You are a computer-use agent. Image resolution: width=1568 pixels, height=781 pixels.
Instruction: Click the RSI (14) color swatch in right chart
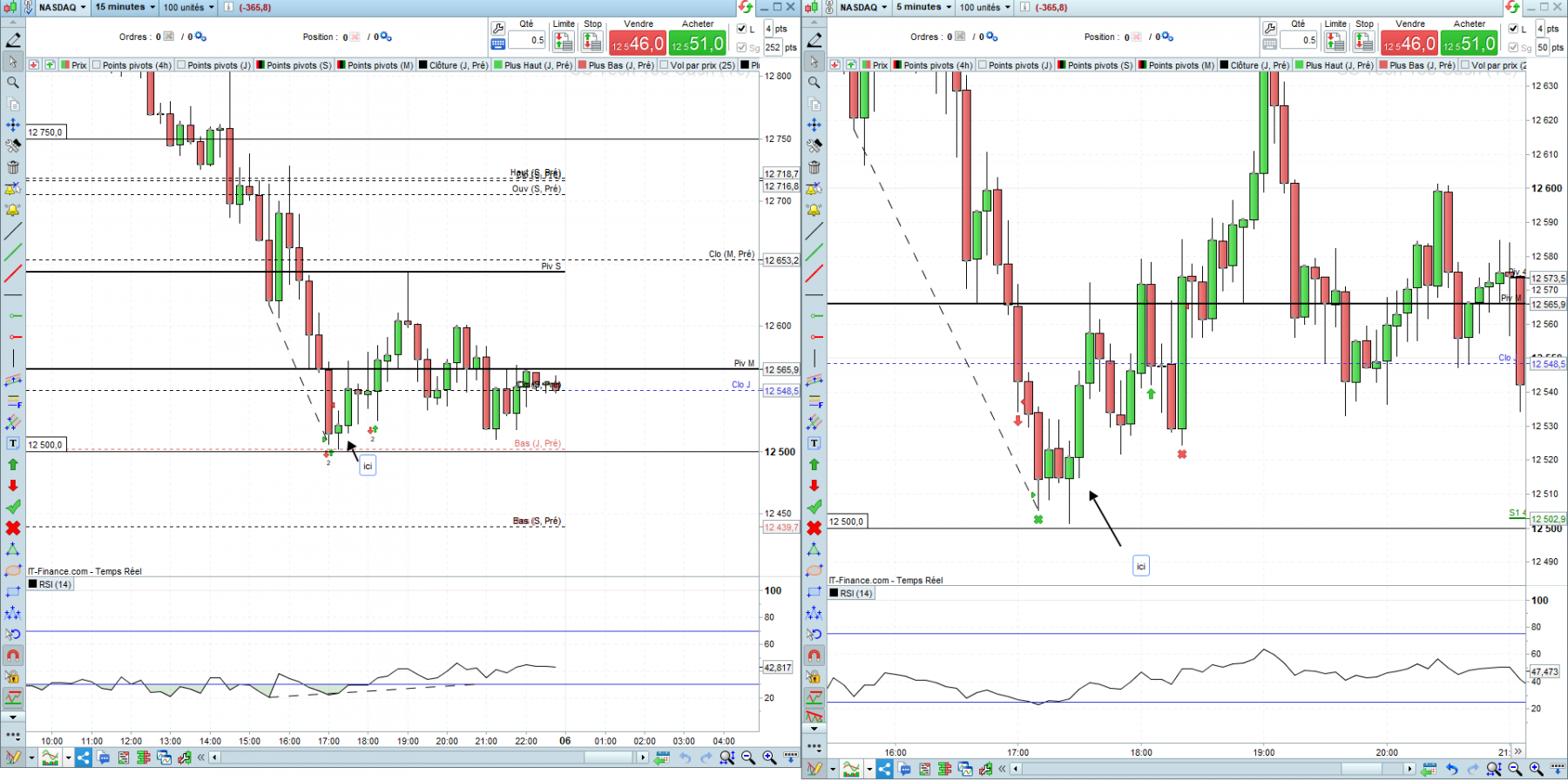(x=835, y=593)
